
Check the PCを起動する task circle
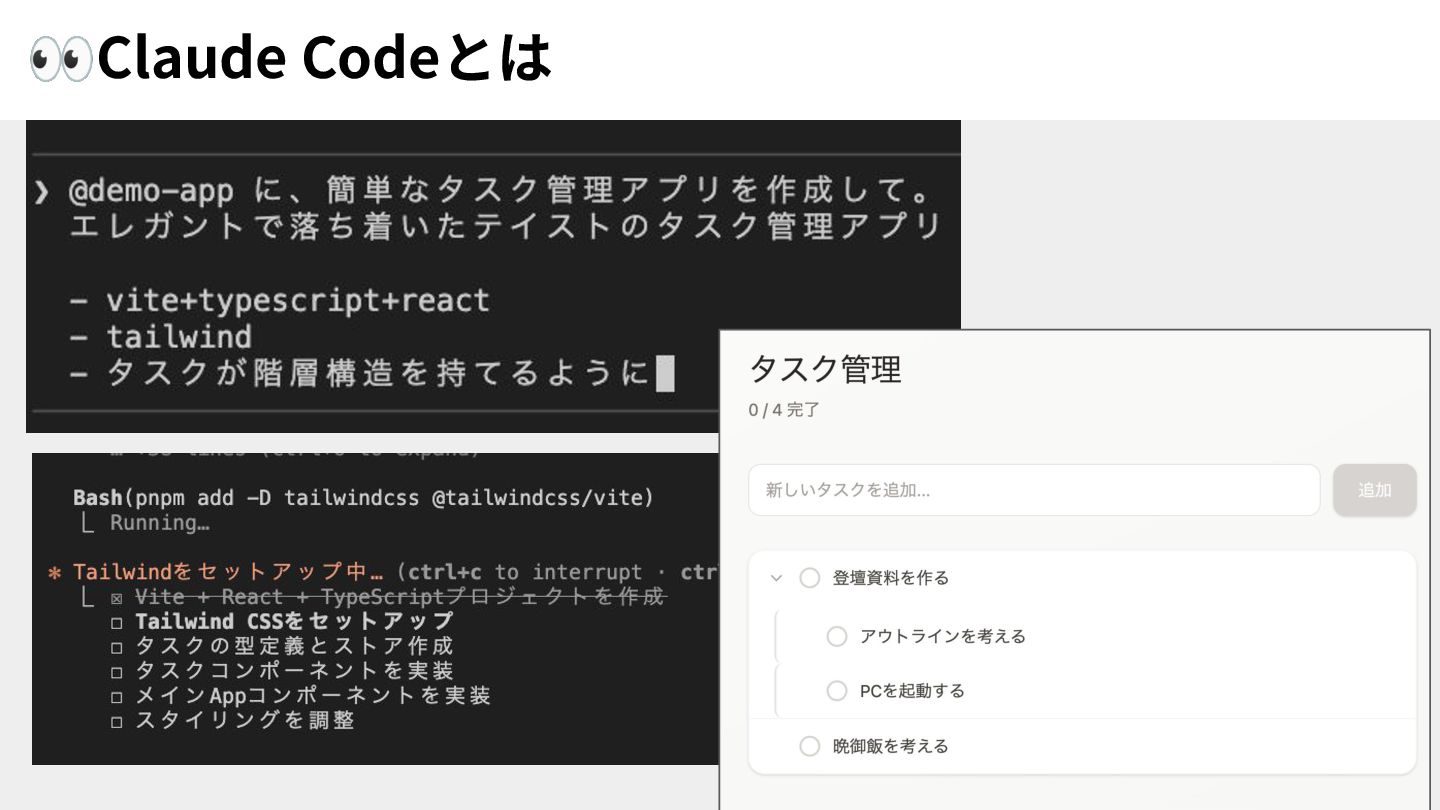[837, 691]
